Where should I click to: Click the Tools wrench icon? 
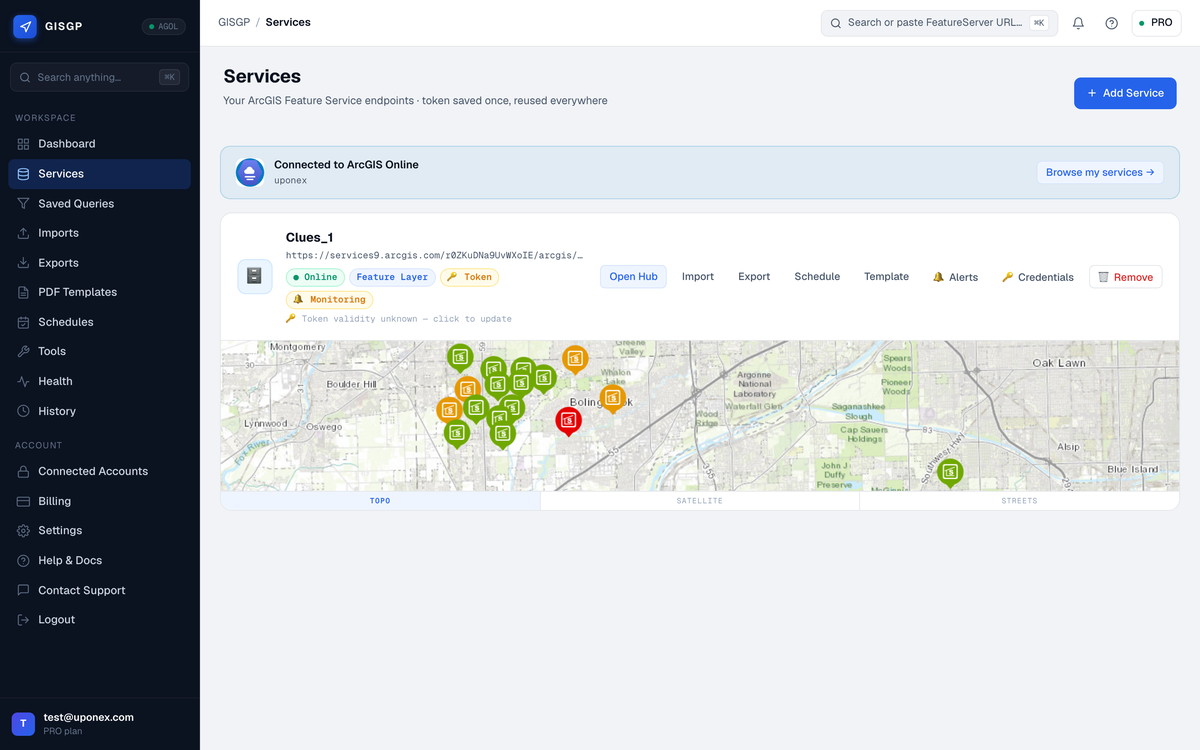[x=24, y=351]
